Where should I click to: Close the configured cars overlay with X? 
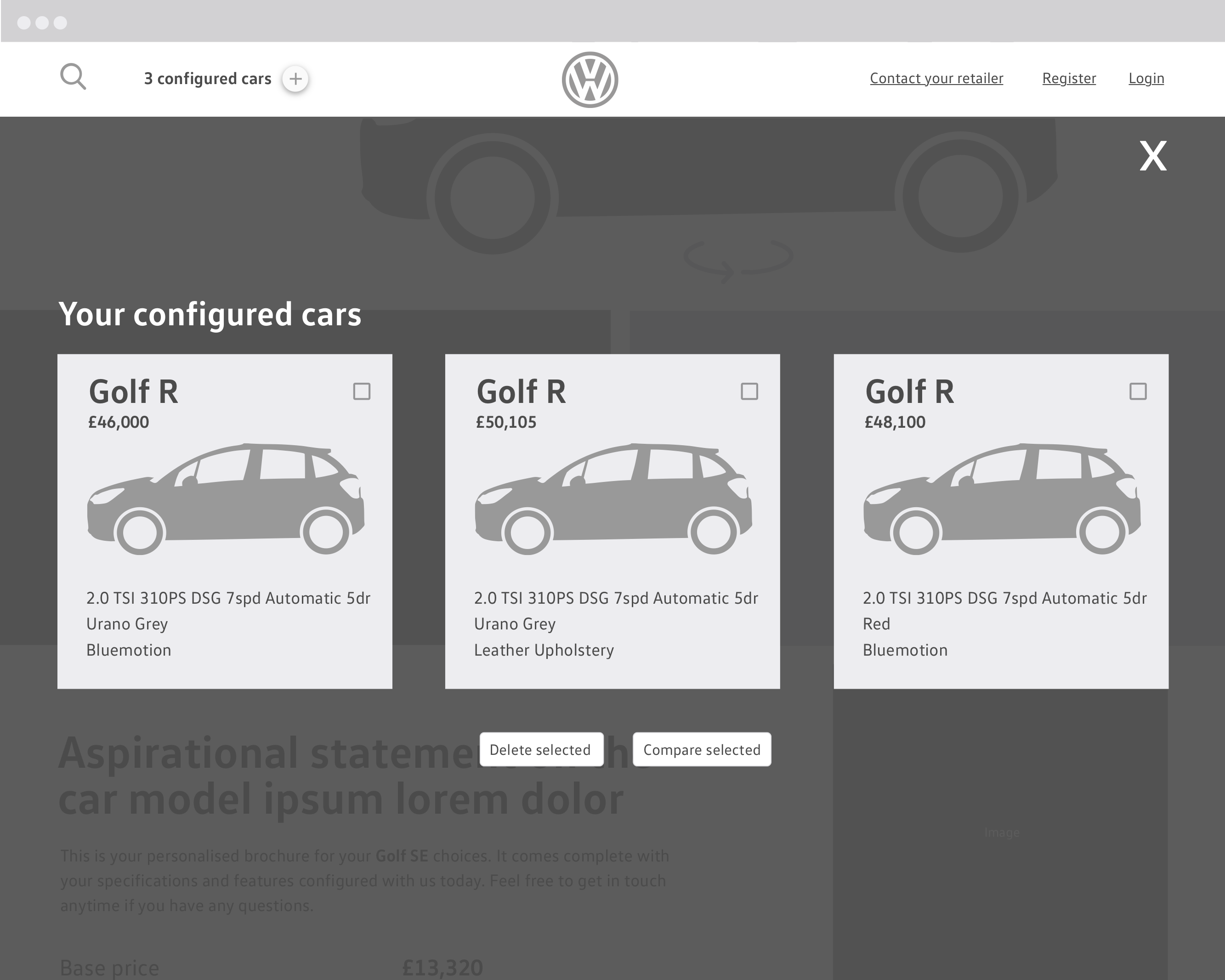1153,156
